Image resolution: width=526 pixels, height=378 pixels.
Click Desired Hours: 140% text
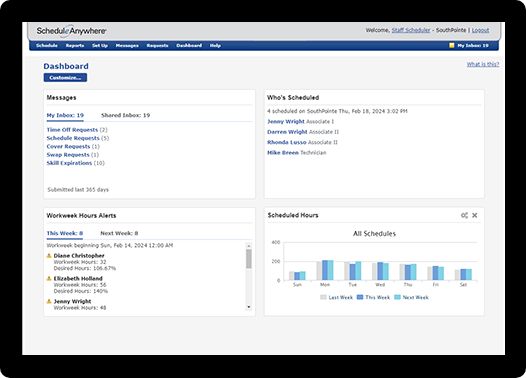(81, 291)
